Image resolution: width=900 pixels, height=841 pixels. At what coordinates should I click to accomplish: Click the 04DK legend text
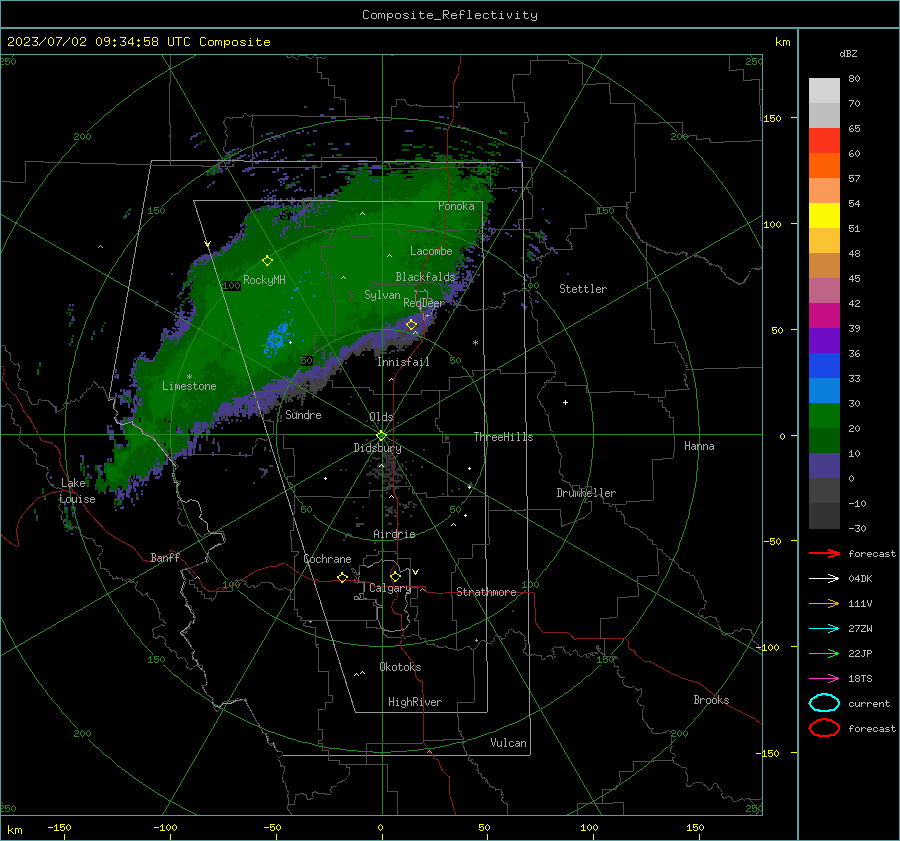point(860,578)
